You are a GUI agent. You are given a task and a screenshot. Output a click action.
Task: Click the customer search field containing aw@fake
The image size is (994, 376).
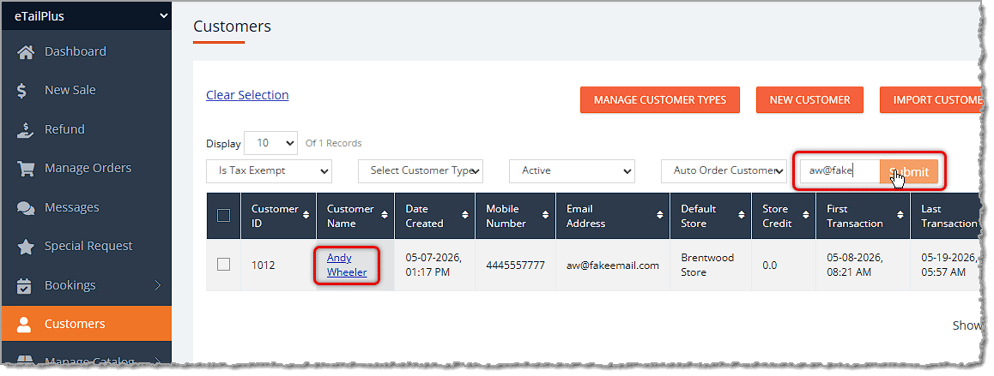coord(839,171)
